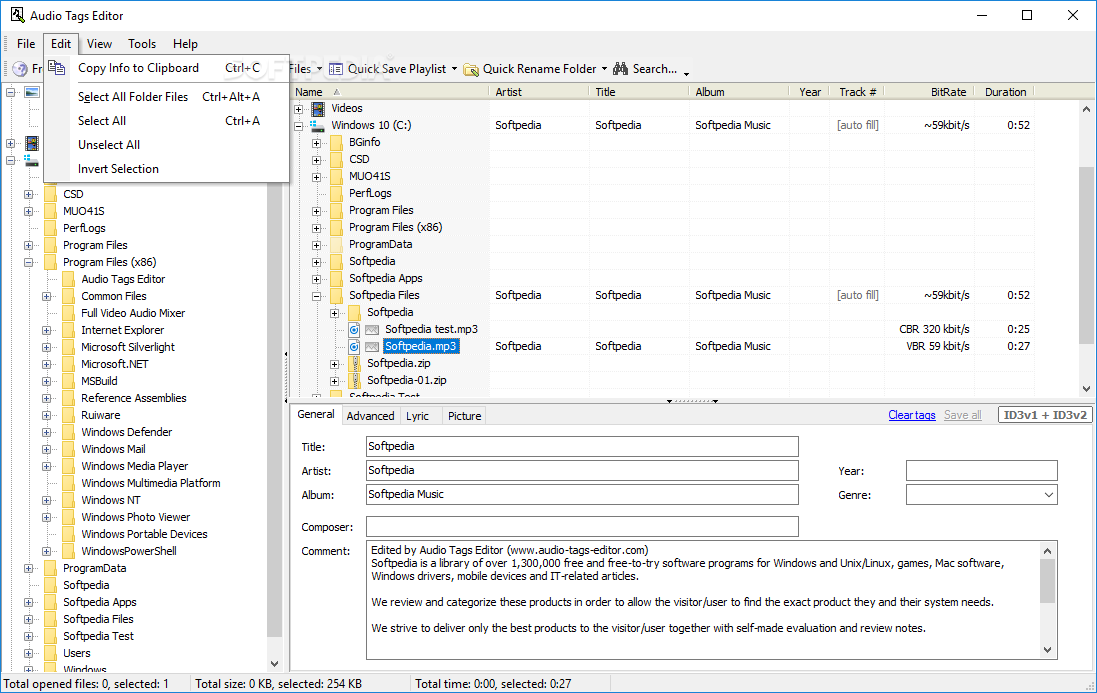The image size is (1097, 693).
Task: Switch to the Picture tab
Action: tap(465, 416)
